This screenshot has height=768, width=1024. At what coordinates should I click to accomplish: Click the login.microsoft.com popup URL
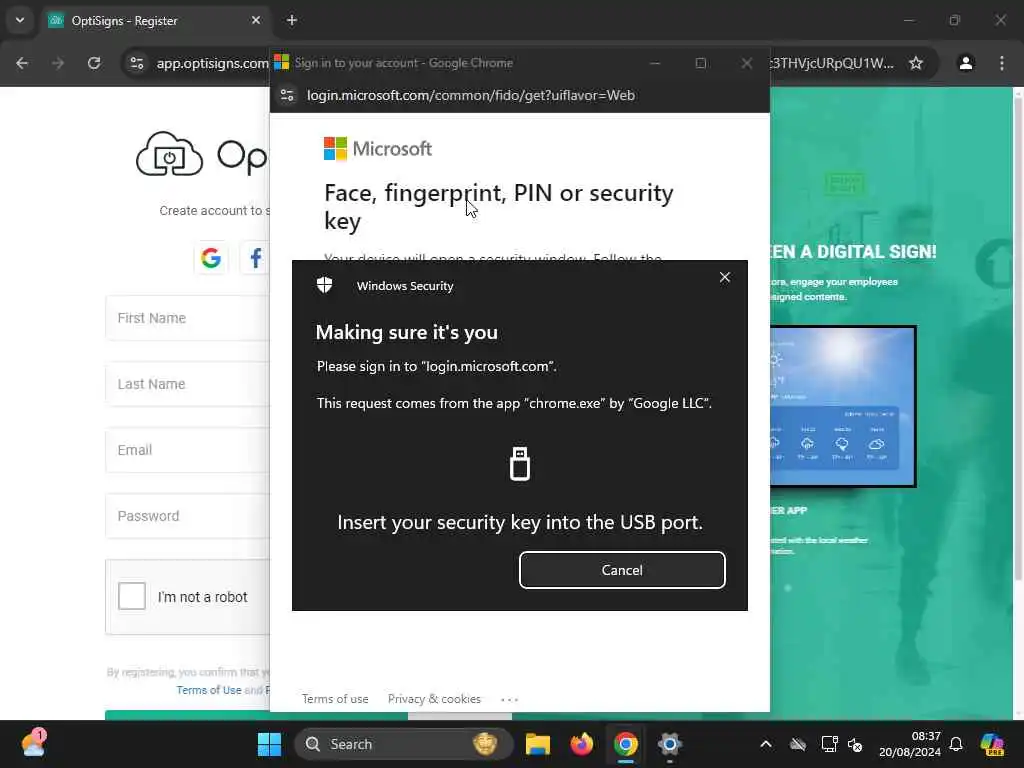coord(471,95)
